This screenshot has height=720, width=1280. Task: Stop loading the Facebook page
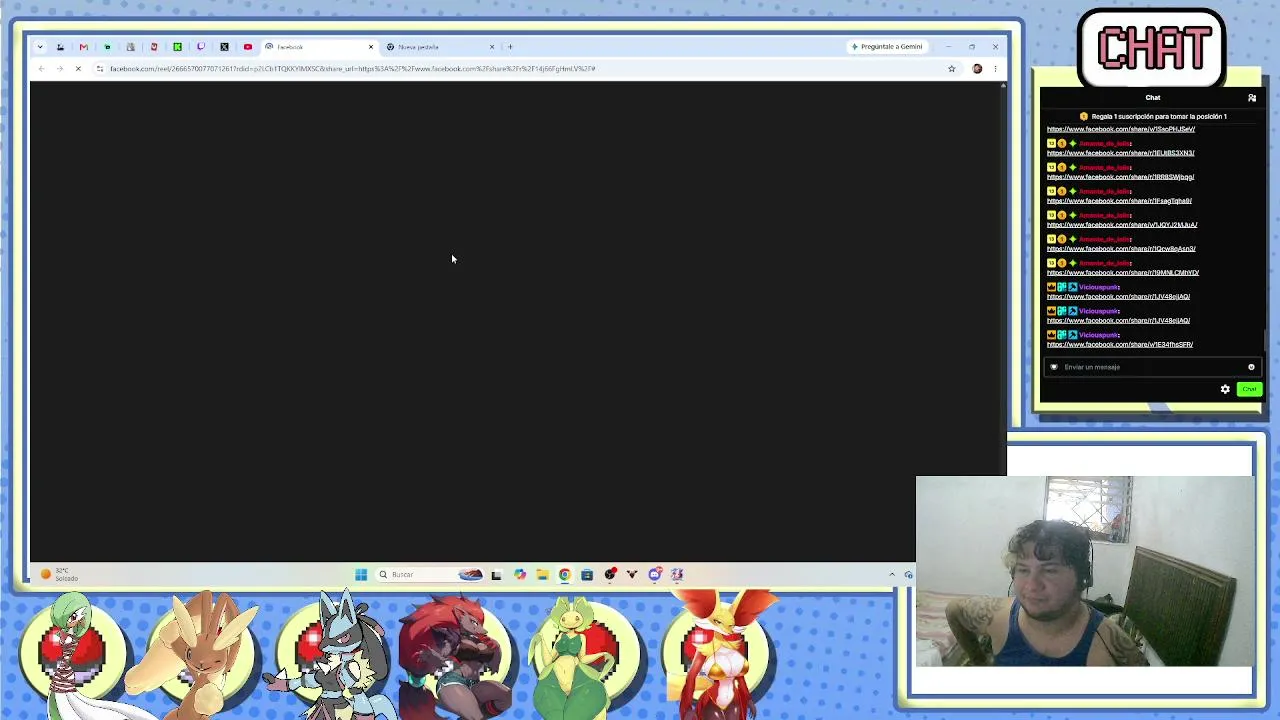point(78,69)
